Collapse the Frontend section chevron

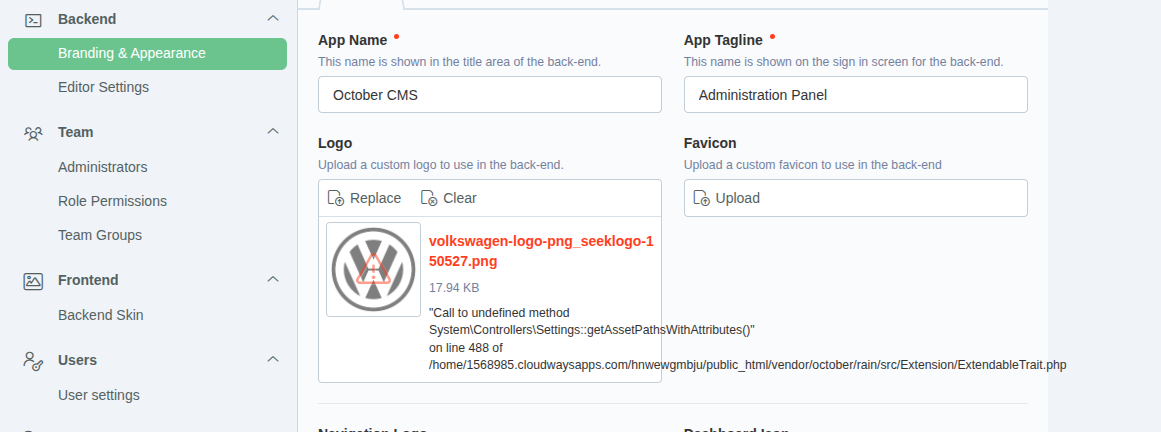point(273,279)
